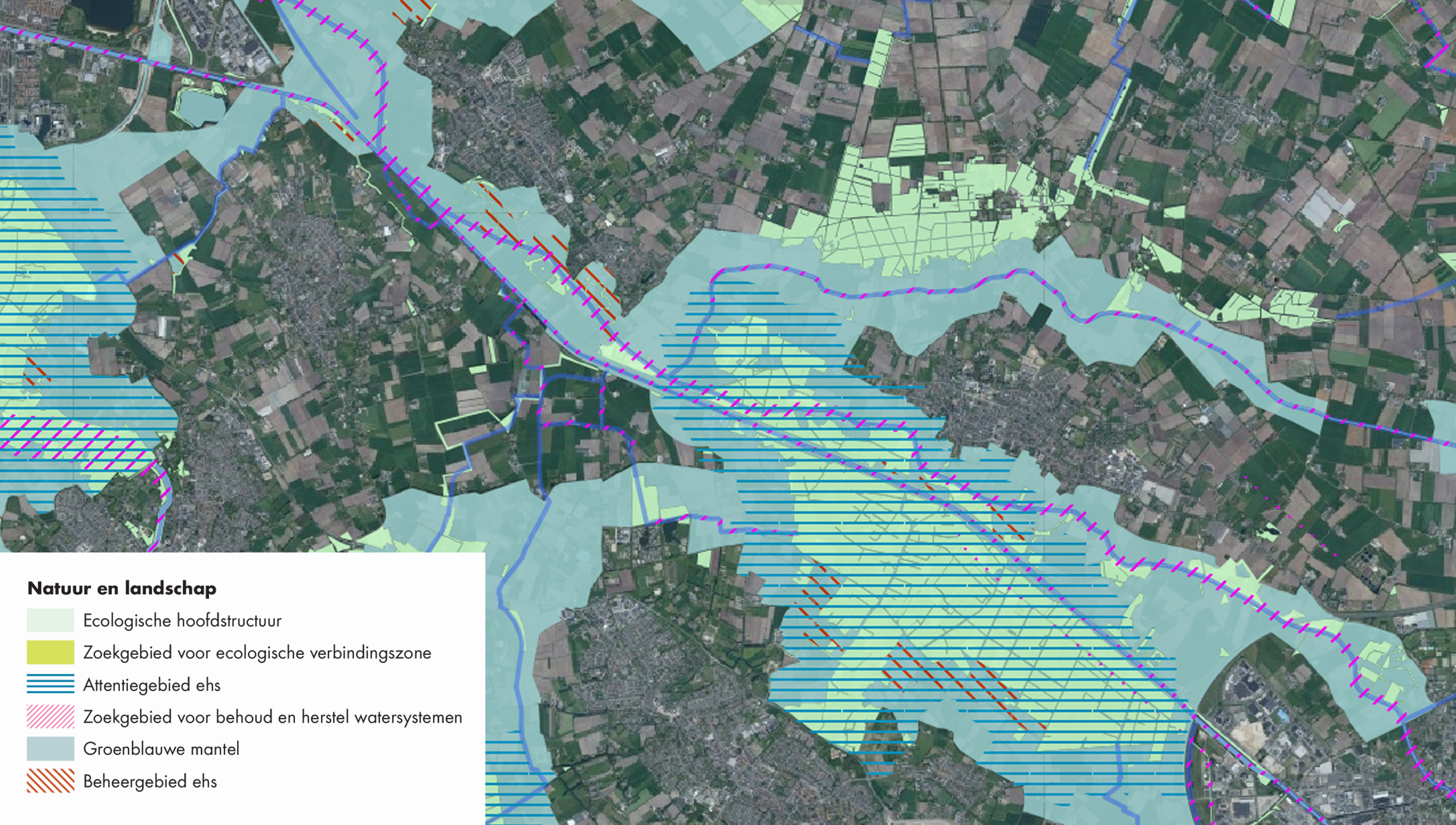Click the 'Ecologische hoofdstructuur' legend label

click(x=182, y=620)
